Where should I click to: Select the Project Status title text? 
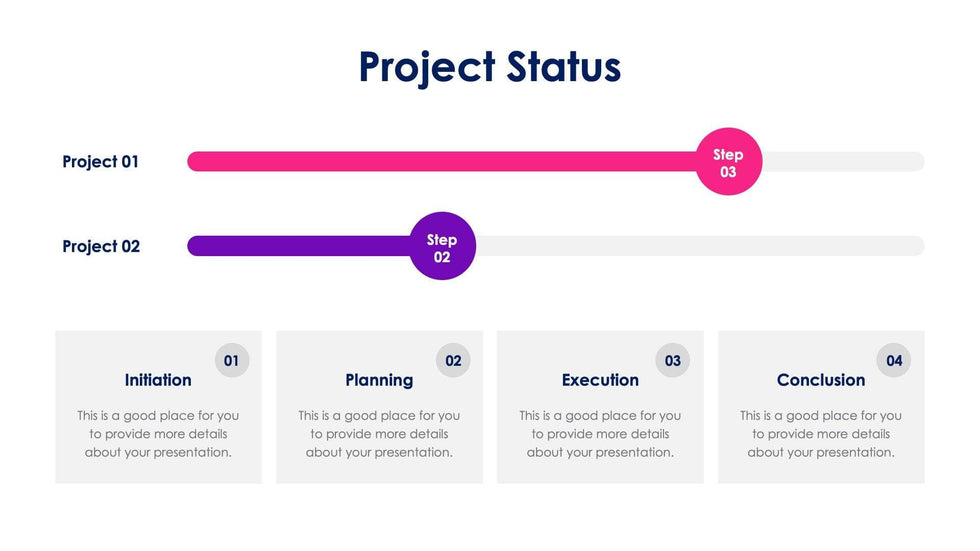(490, 67)
